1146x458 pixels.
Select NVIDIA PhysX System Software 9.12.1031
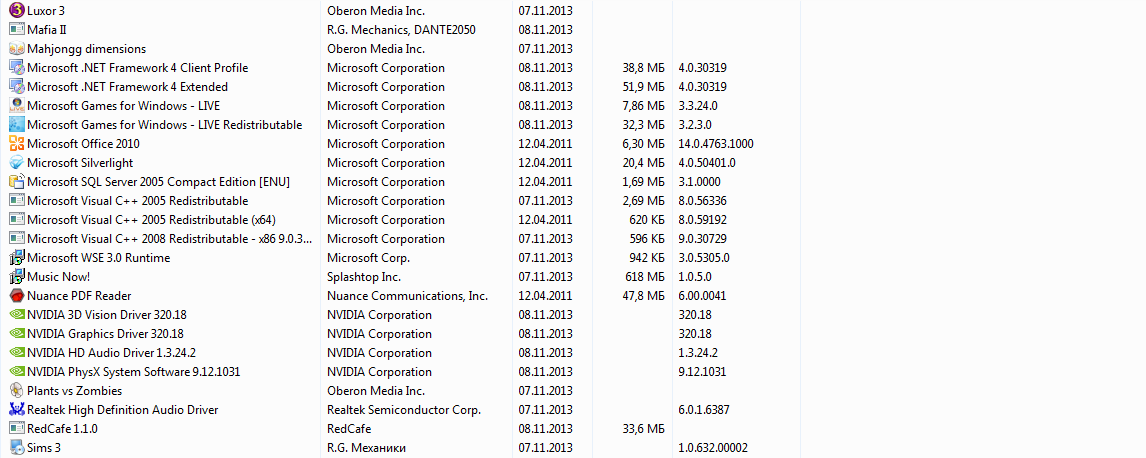[x=133, y=372]
